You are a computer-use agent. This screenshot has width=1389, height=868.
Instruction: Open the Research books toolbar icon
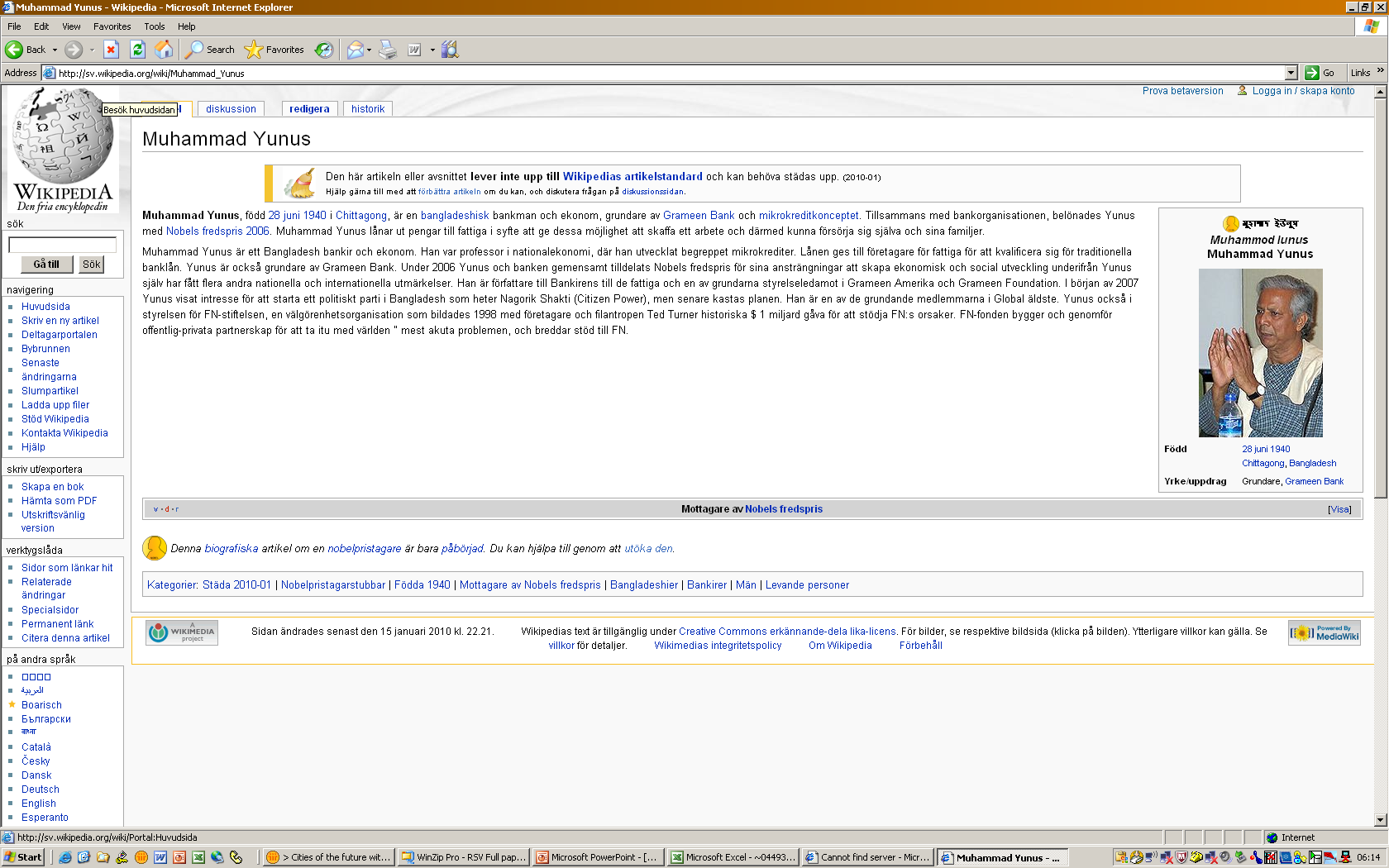450,50
